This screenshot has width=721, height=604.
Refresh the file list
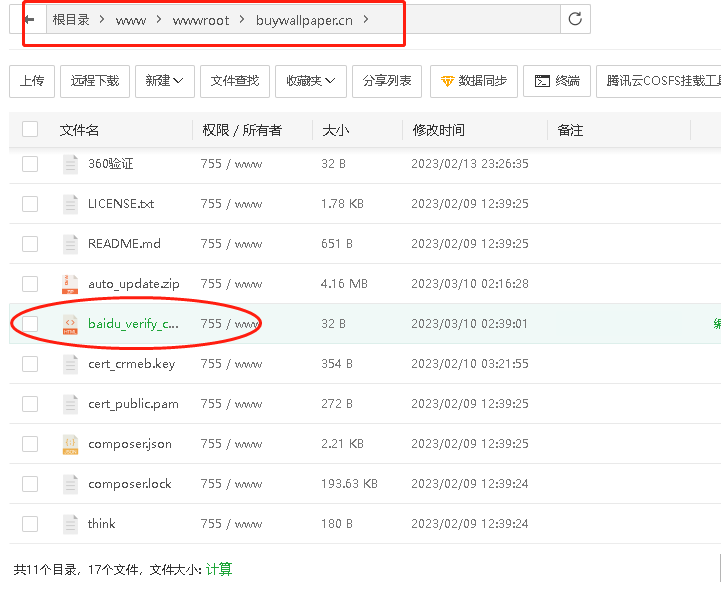point(575,19)
